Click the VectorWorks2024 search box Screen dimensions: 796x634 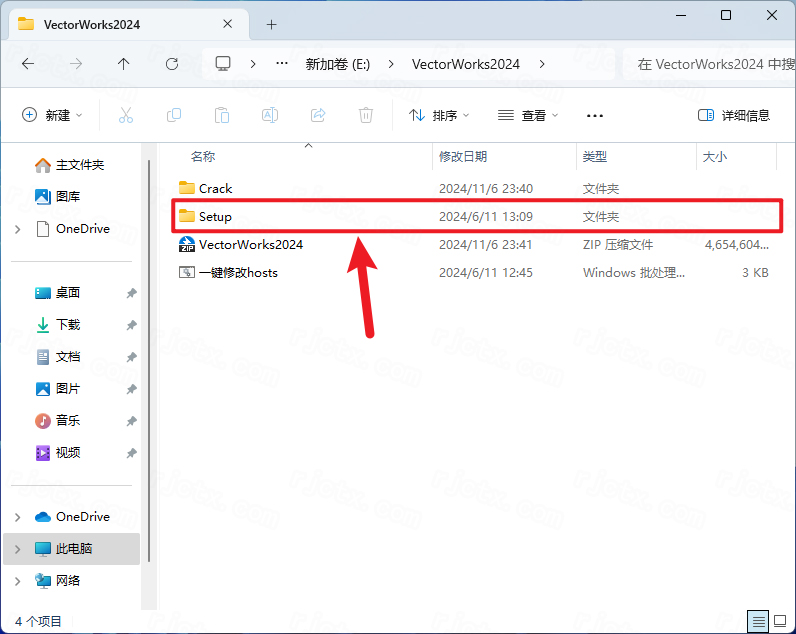710,63
